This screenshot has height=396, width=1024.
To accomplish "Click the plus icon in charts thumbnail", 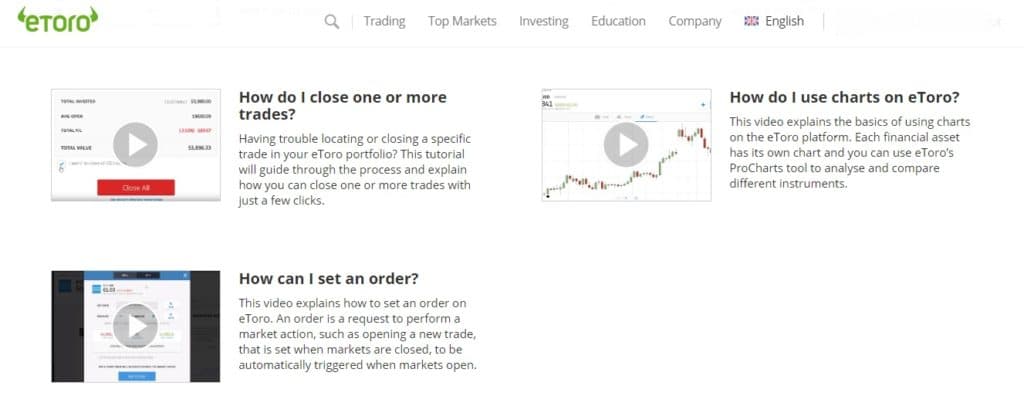I will point(703,105).
